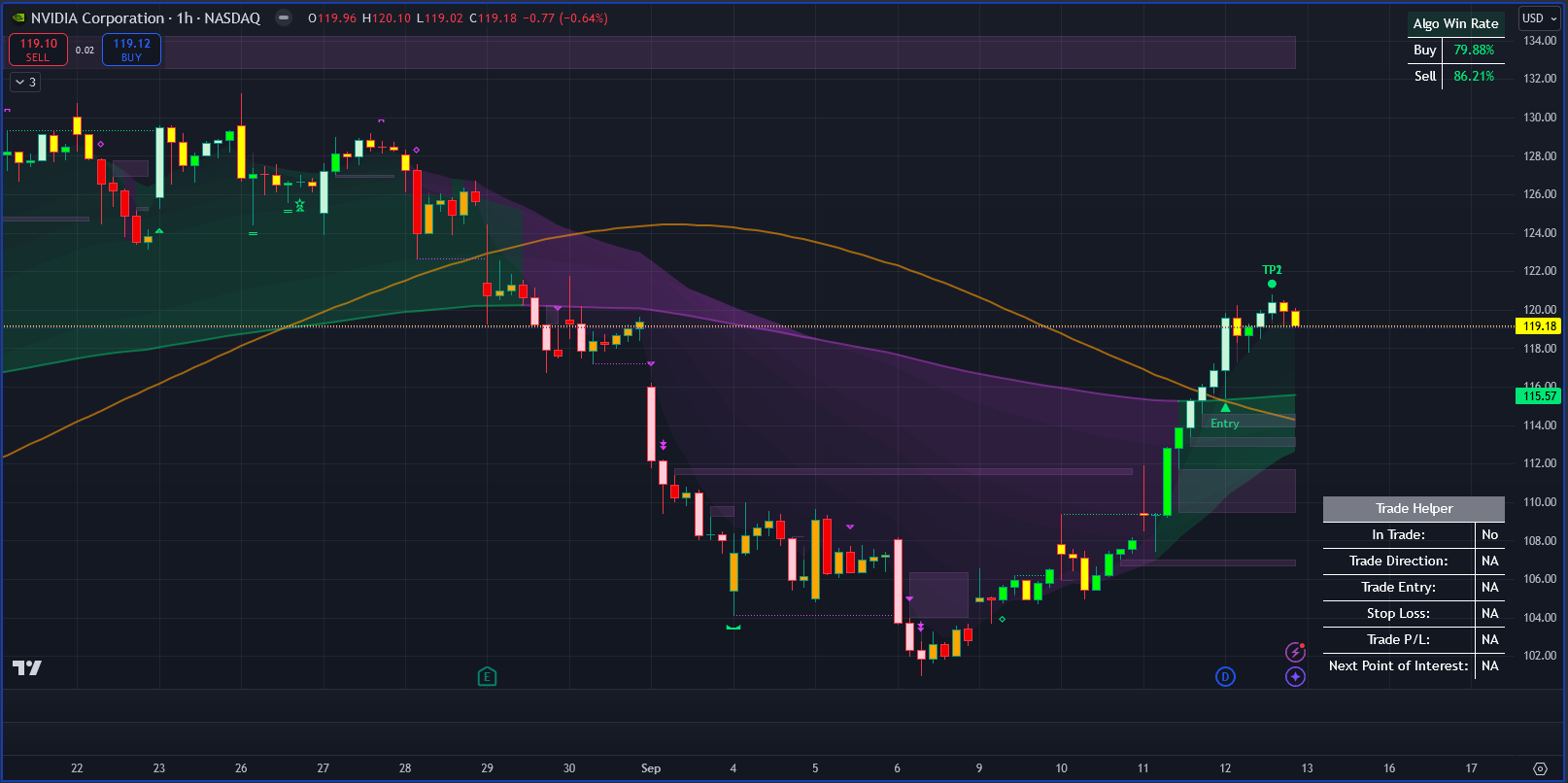Open the earnings 'E' event marker
The width and height of the screenshot is (1568, 783).
[x=487, y=676]
